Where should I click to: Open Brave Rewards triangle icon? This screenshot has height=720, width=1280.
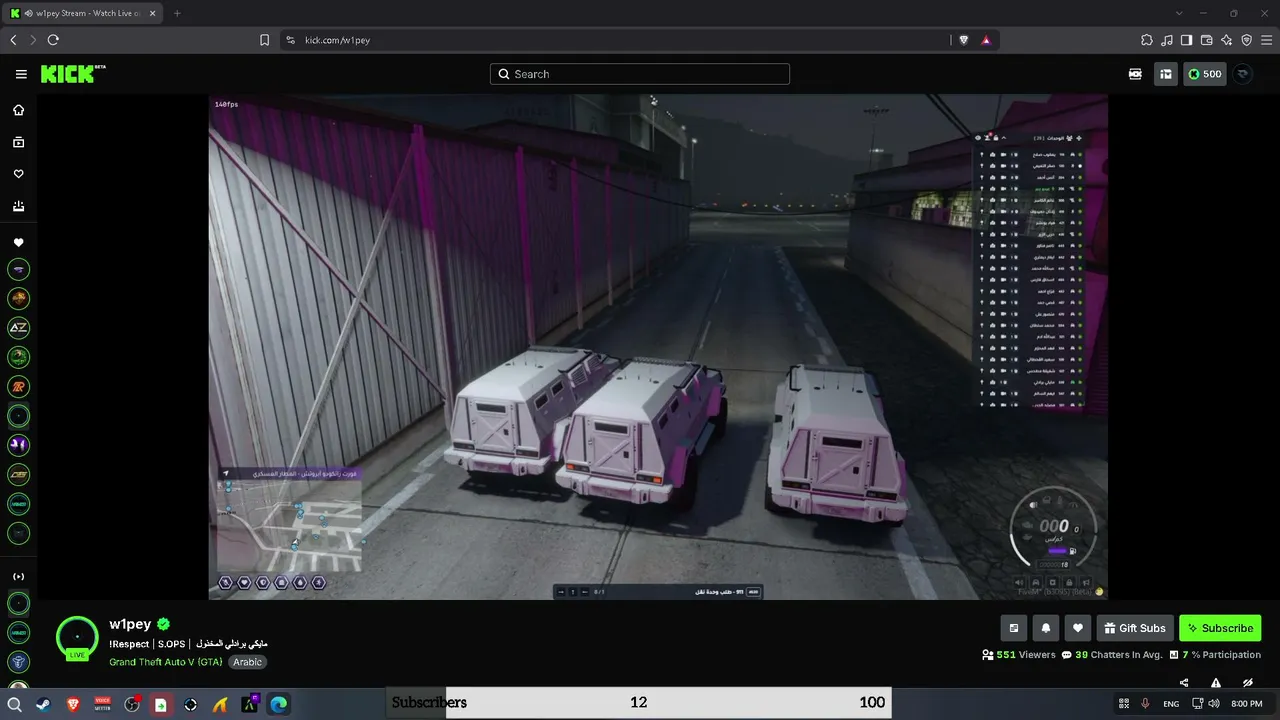coord(986,40)
